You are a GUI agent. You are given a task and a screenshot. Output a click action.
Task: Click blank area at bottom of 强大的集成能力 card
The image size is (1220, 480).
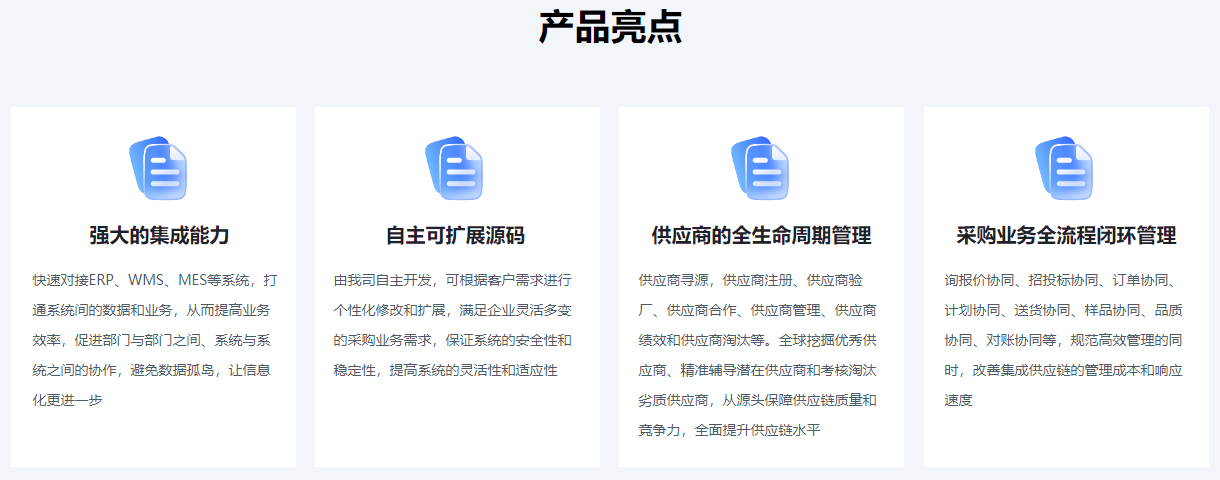pyautogui.click(x=153, y=440)
